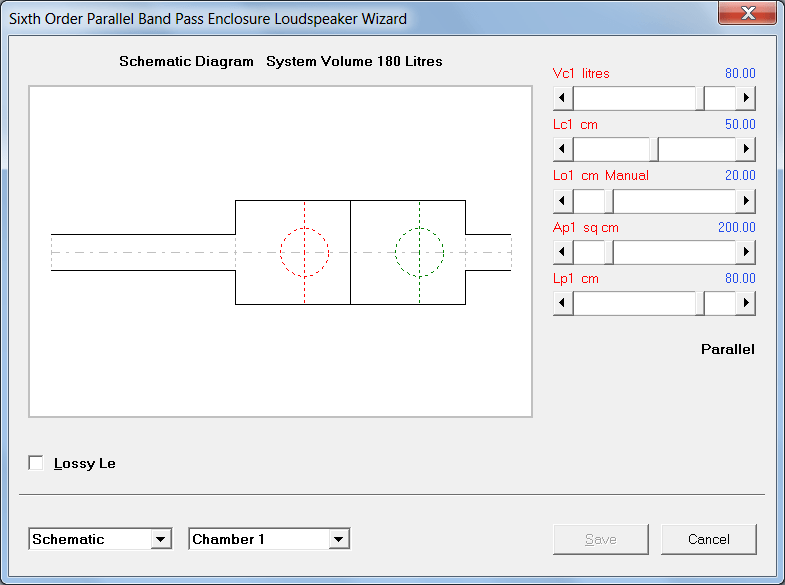Click the left arrow of Vc1 litres slider
Screen dimensions: 785x585
(563, 98)
